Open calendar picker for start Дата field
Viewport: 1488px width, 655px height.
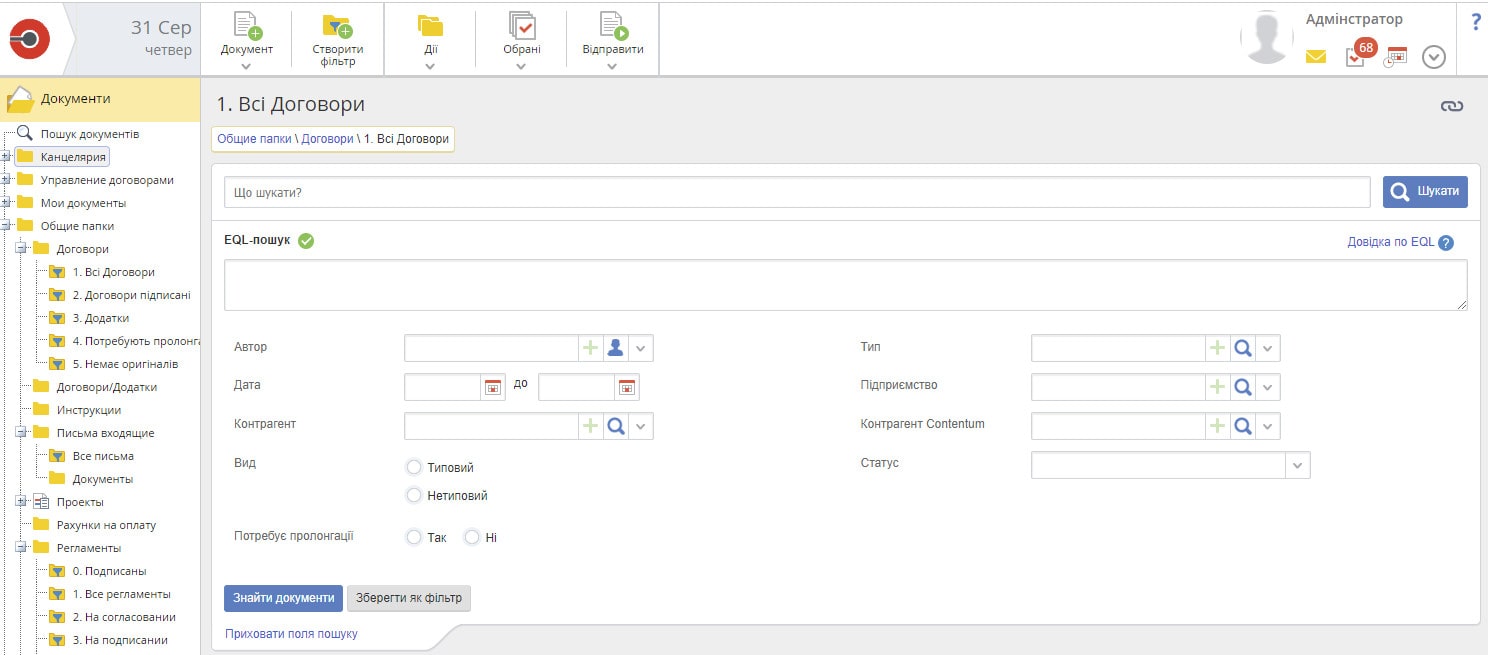[x=493, y=387]
